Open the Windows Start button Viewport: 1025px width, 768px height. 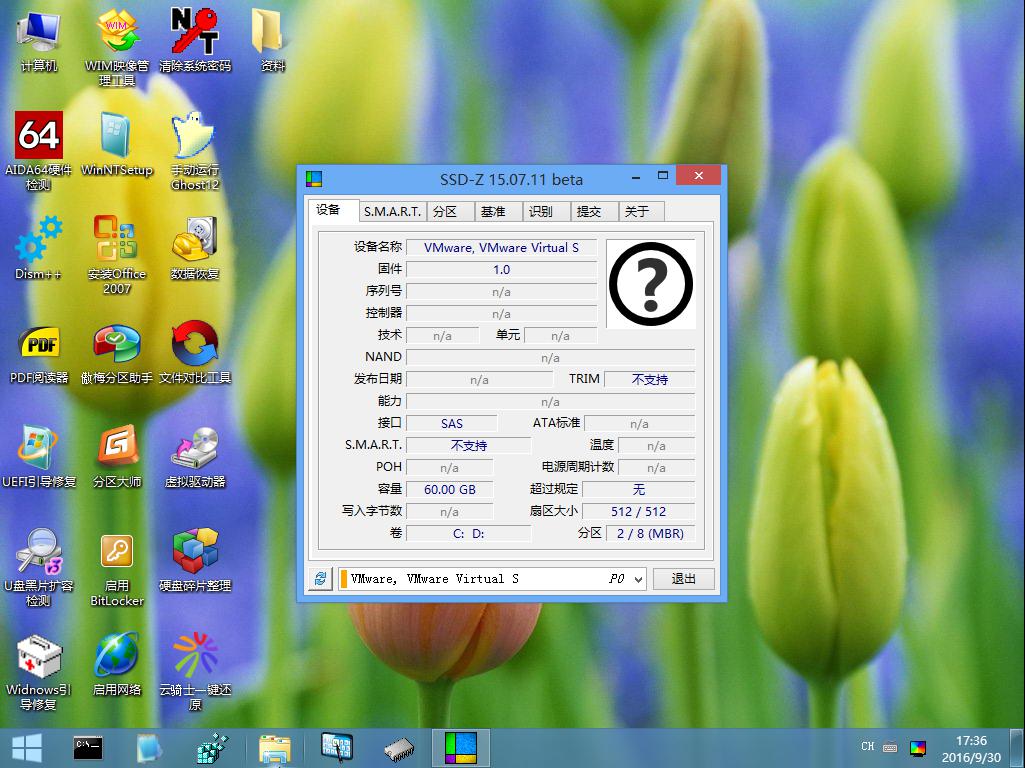click(26, 747)
